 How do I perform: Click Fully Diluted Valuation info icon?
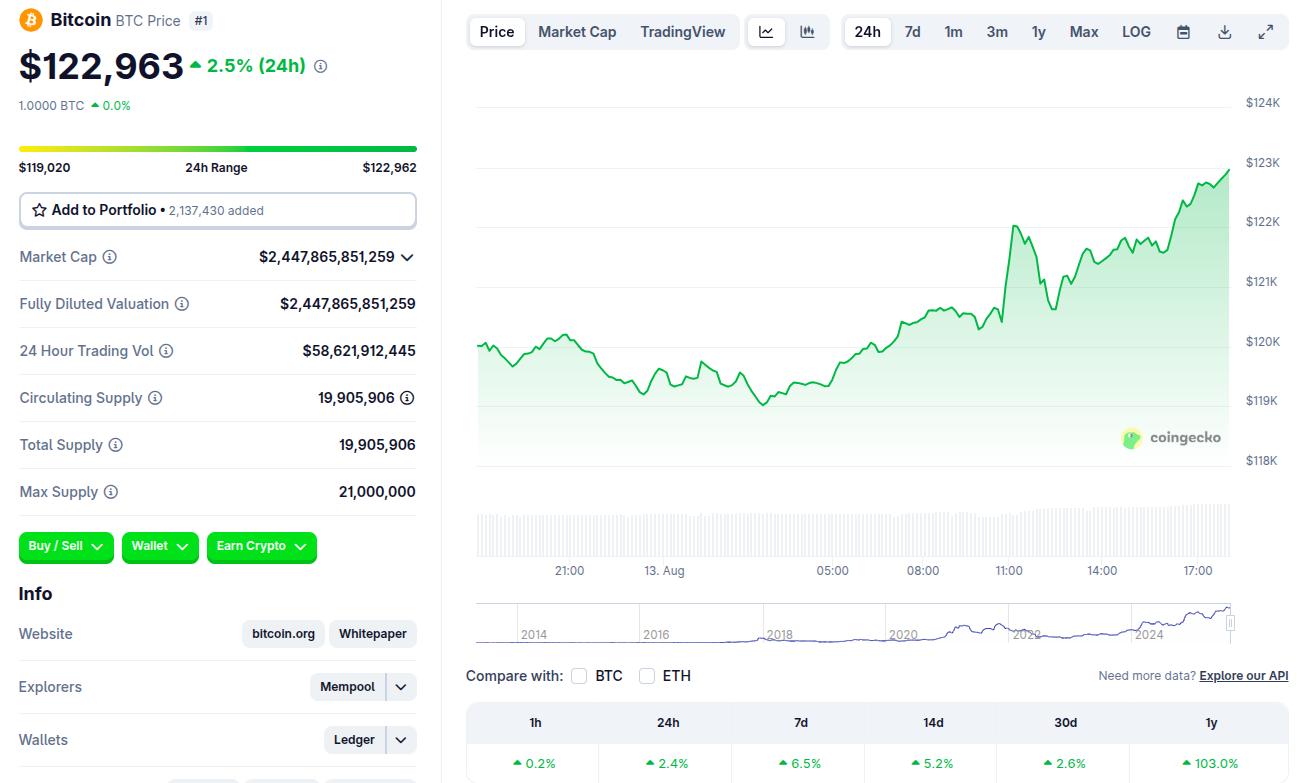(182, 304)
